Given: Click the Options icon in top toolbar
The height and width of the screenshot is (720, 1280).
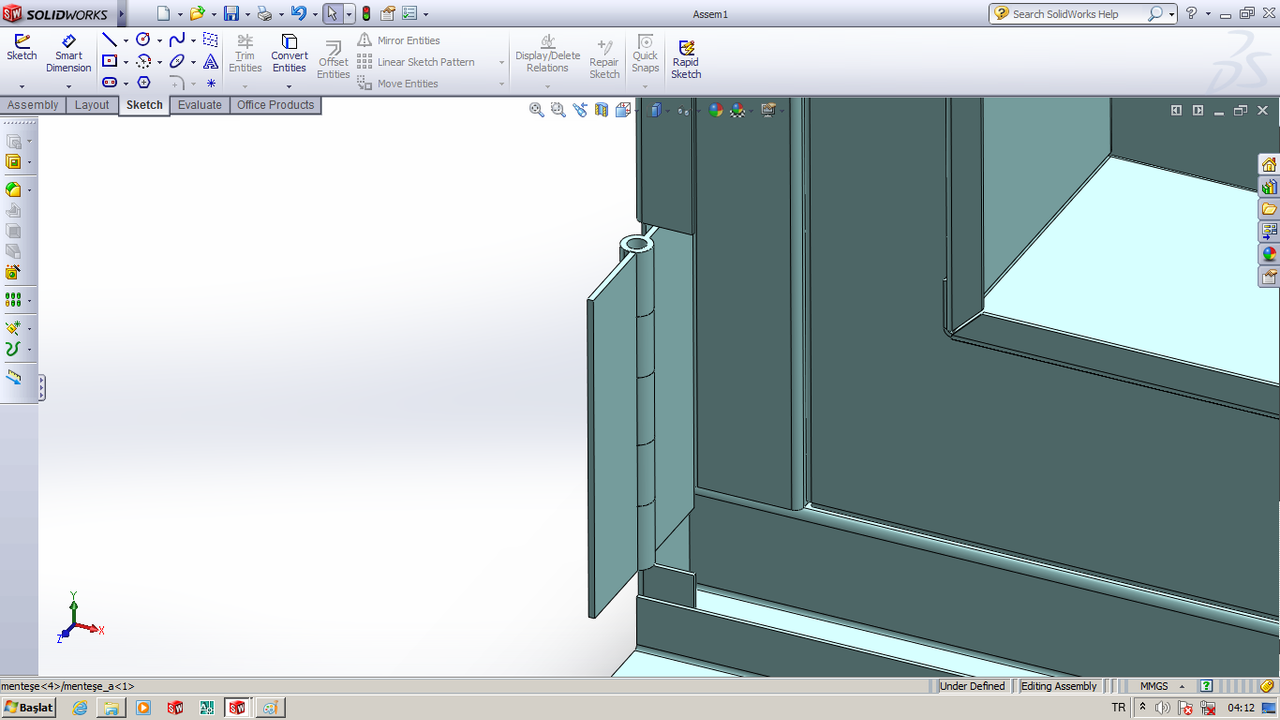Looking at the screenshot, I should coord(409,14).
